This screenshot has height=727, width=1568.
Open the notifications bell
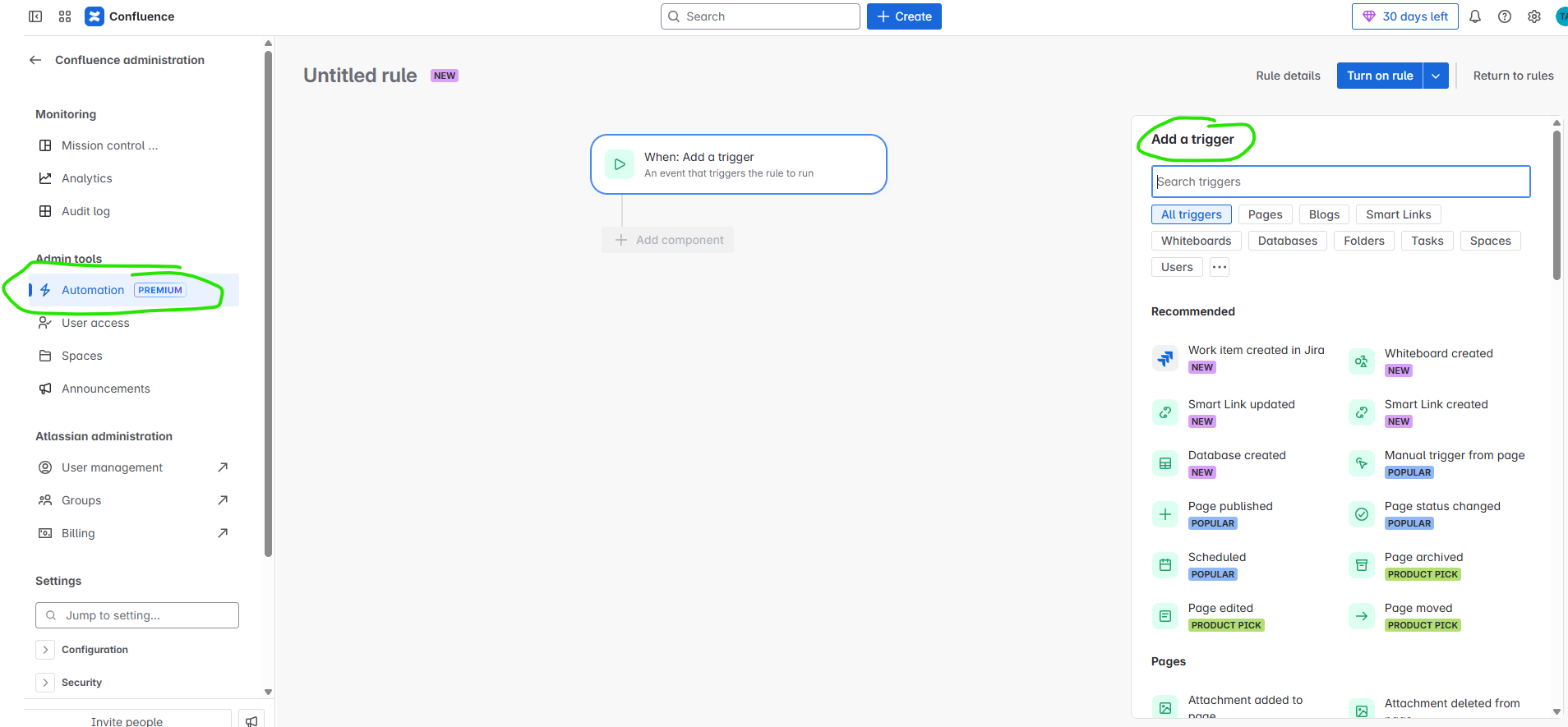pos(1475,16)
